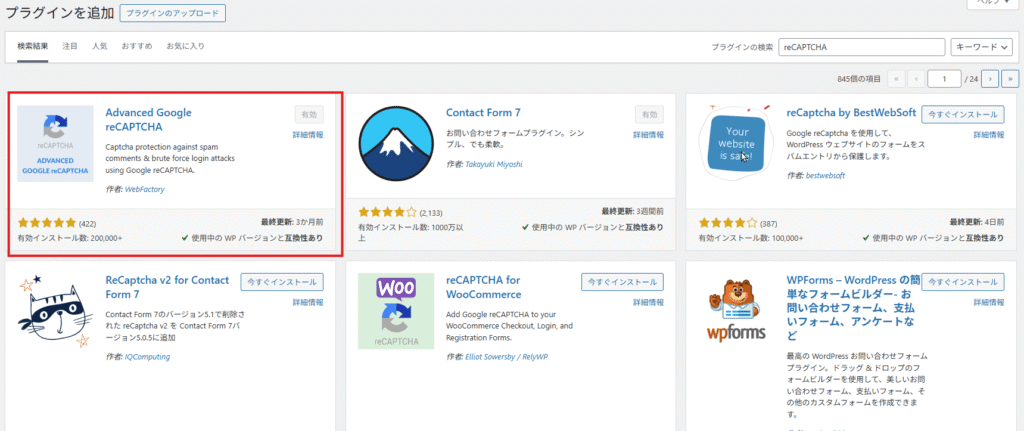
Task: Install reCAPTCHA for WooCommerce now
Action: coord(623,281)
